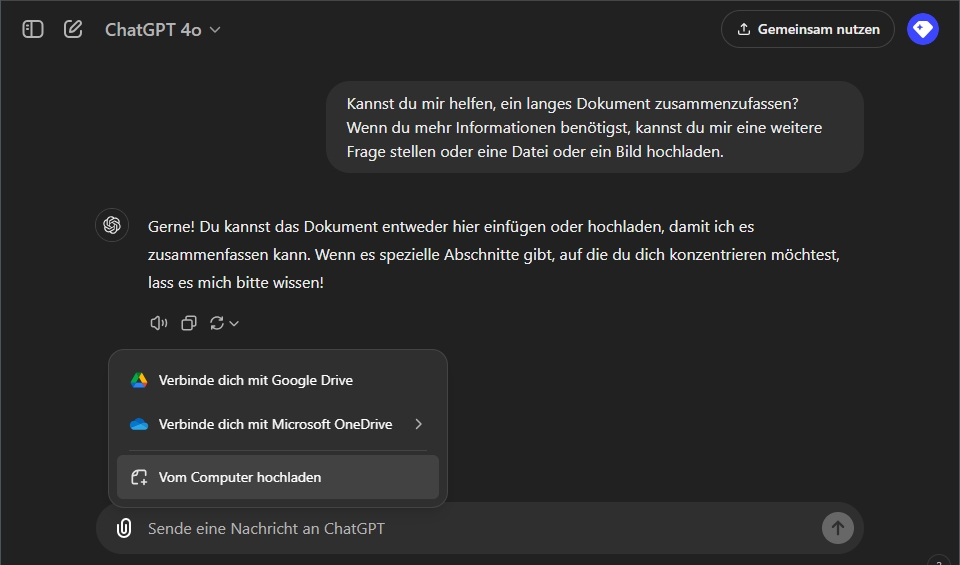
Task: Open the ChatGPT 4o model dropdown
Action: point(162,30)
